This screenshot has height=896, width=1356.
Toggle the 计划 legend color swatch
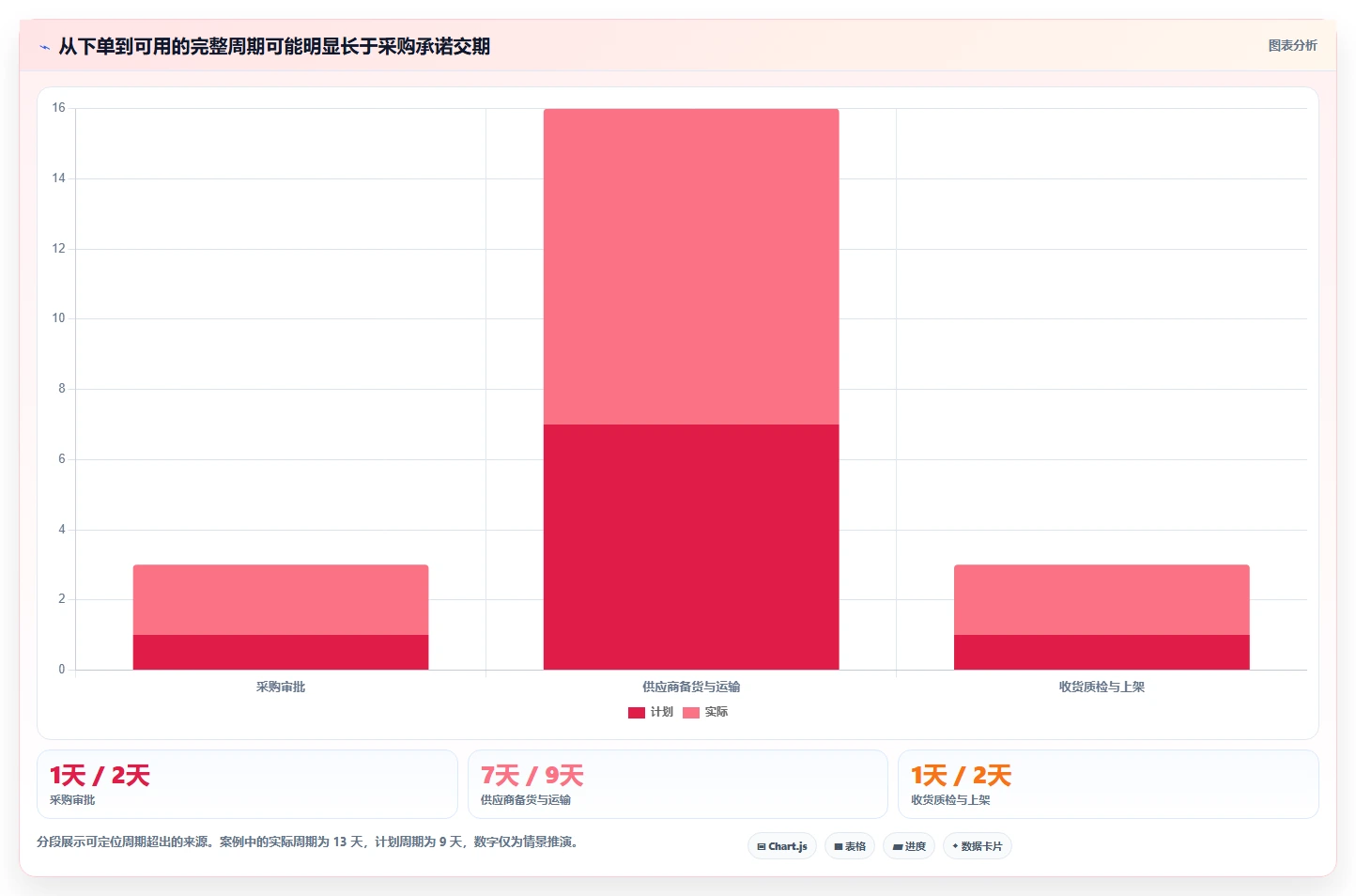coord(637,713)
